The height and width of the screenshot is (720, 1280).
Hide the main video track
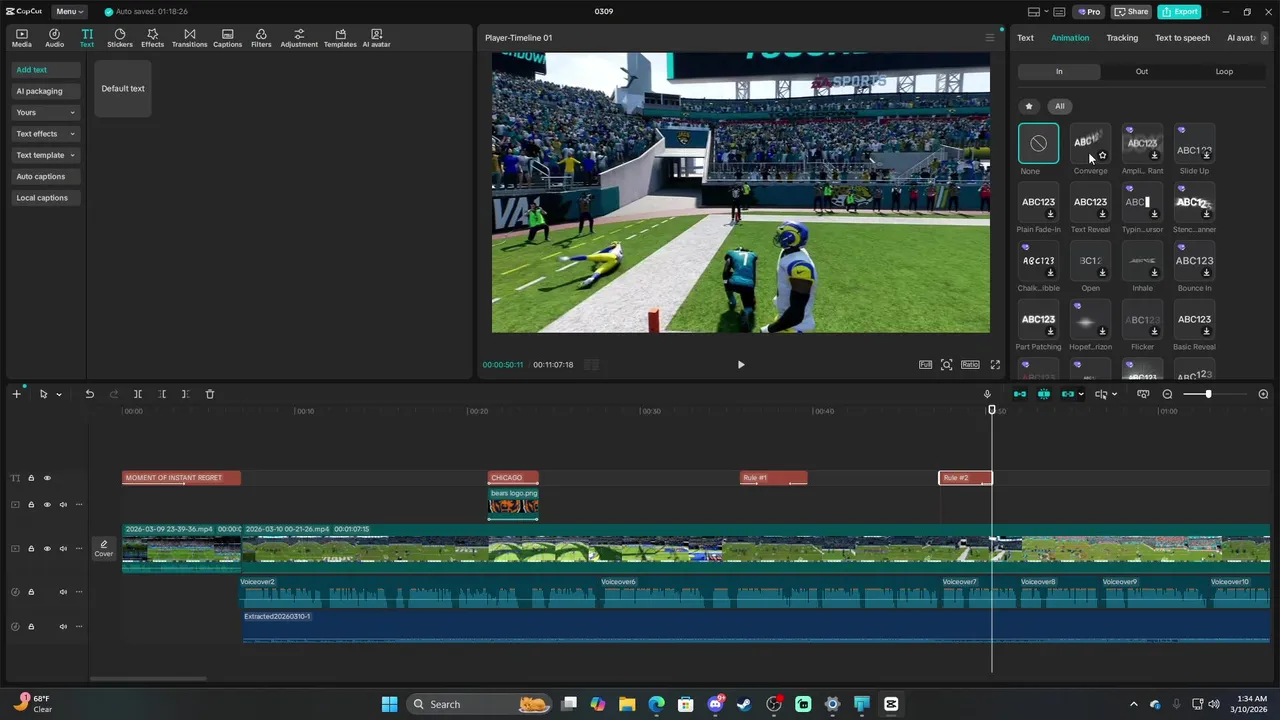coord(47,549)
